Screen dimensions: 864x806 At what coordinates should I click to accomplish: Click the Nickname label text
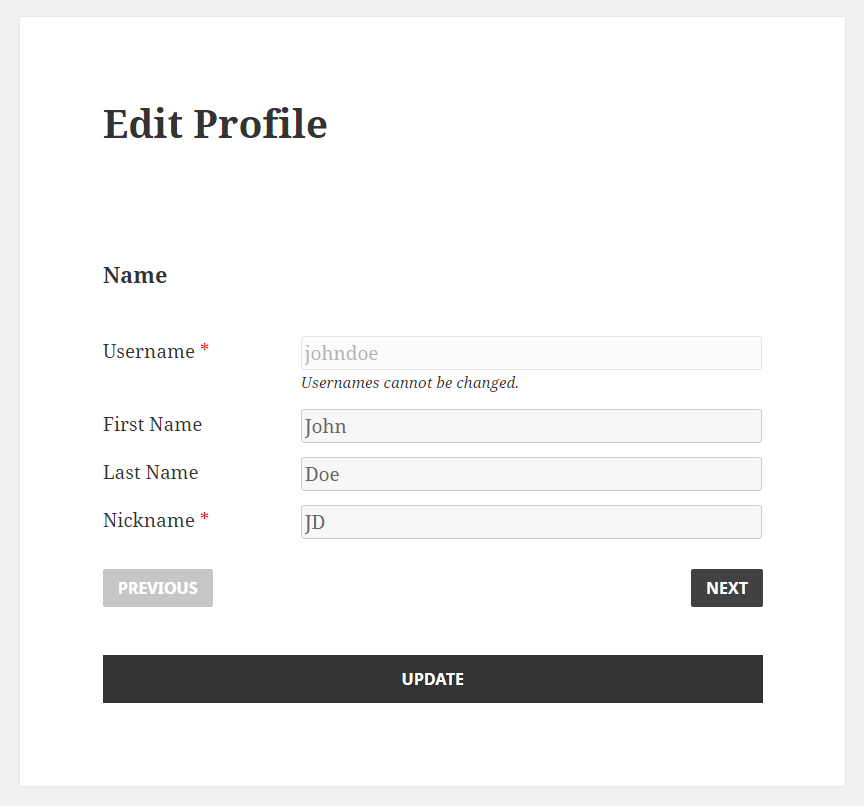click(x=148, y=521)
